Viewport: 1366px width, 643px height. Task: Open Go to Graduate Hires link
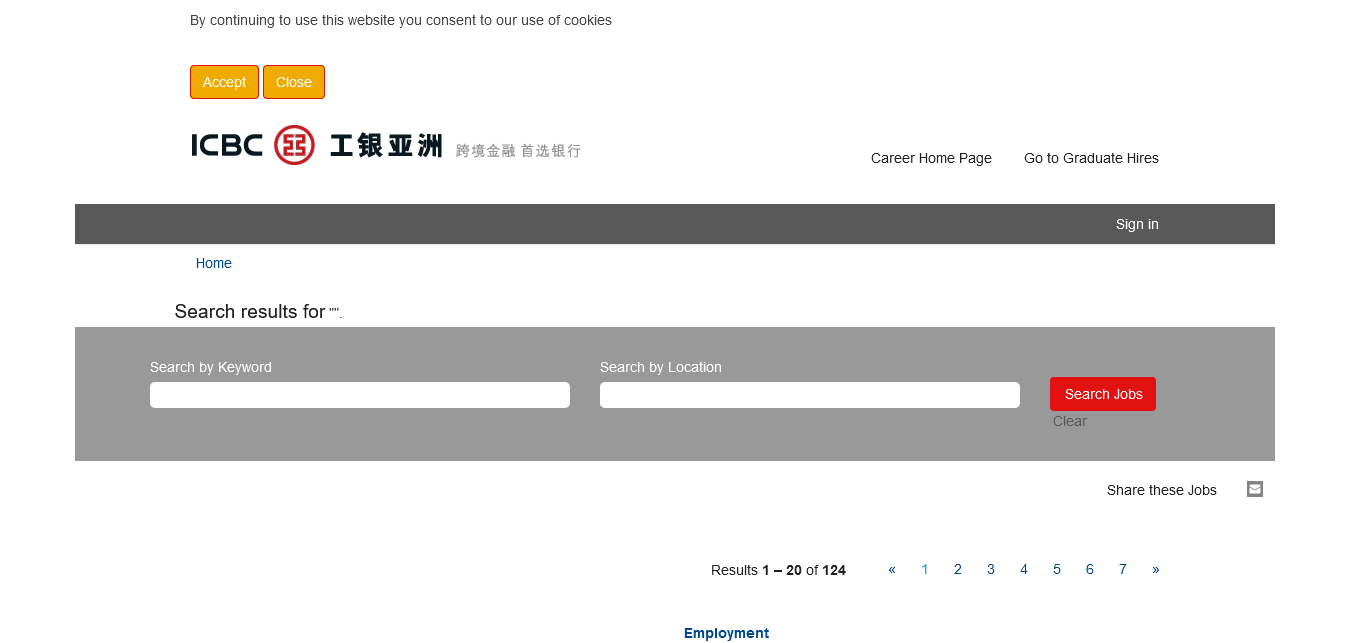pos(1091,158)
